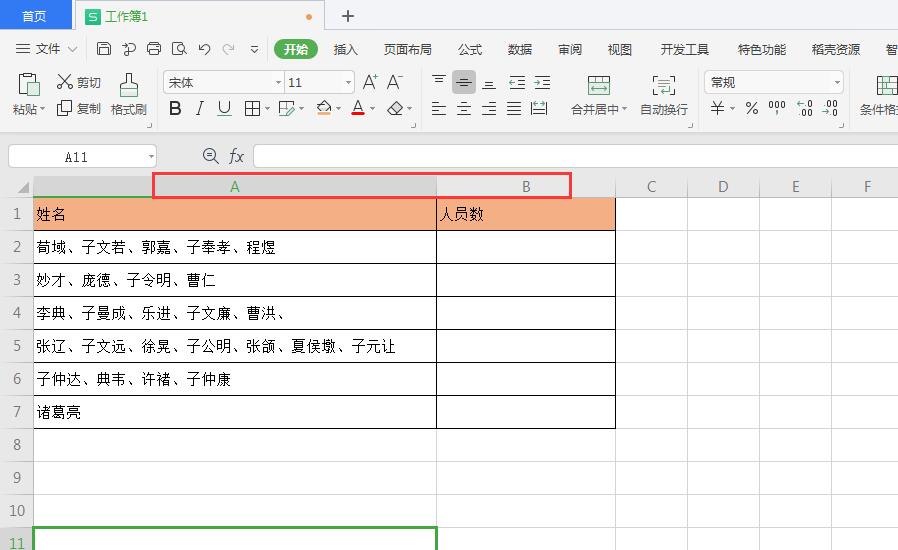
Task: Toggle Underline formatting
Action: [x=224, y=108]
